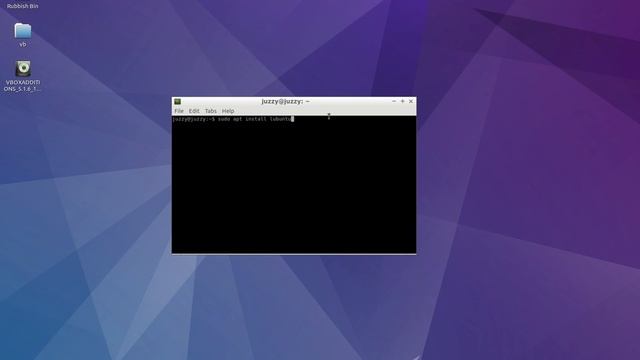
Task: Open the VBOXADDITIONS disc icon
Action: tap(23, 69)
